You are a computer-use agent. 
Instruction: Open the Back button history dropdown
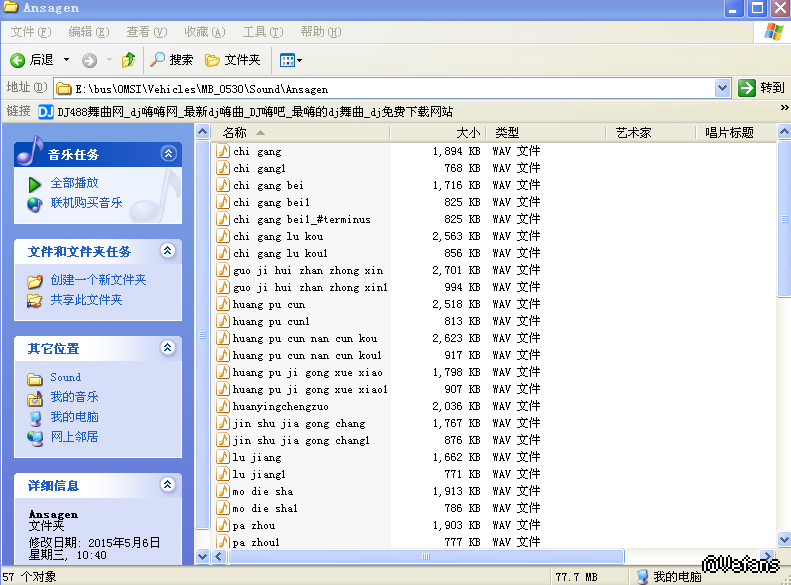[x=67, y=60]
